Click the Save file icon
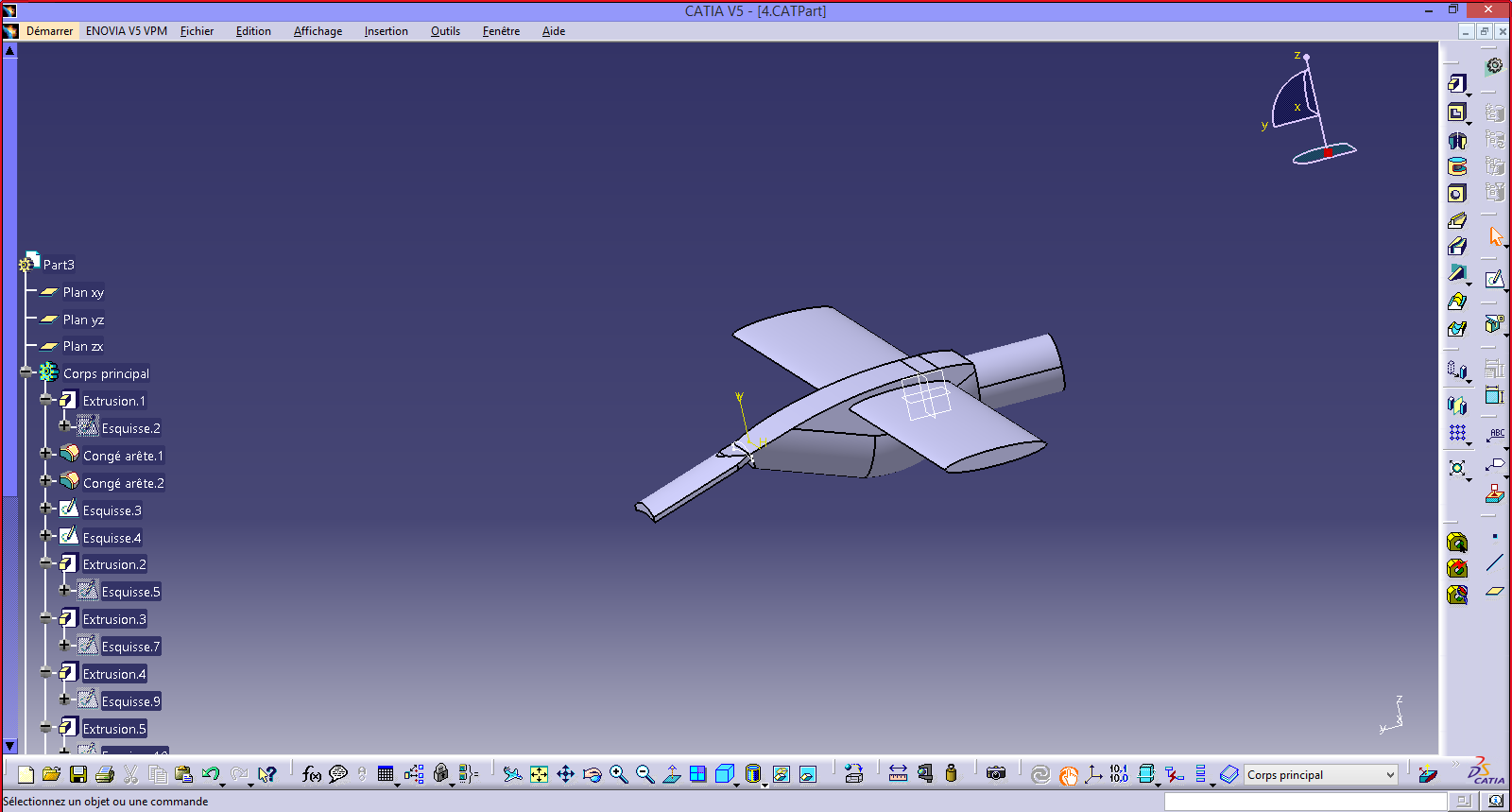 [78, 774]
